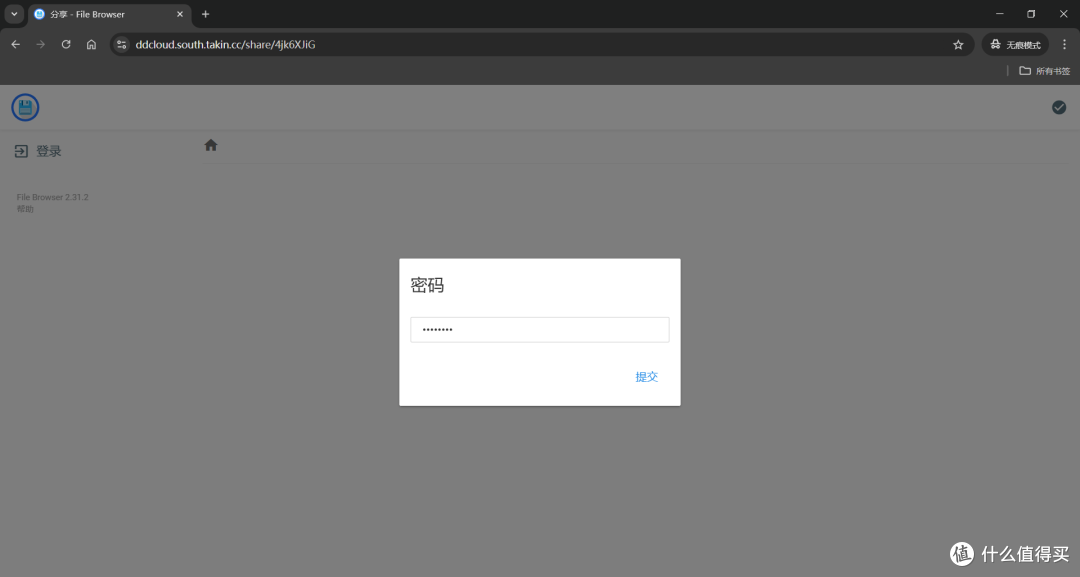
Task: Open the 所有书签 all bookmarks folder
Action: [1044, 71]
